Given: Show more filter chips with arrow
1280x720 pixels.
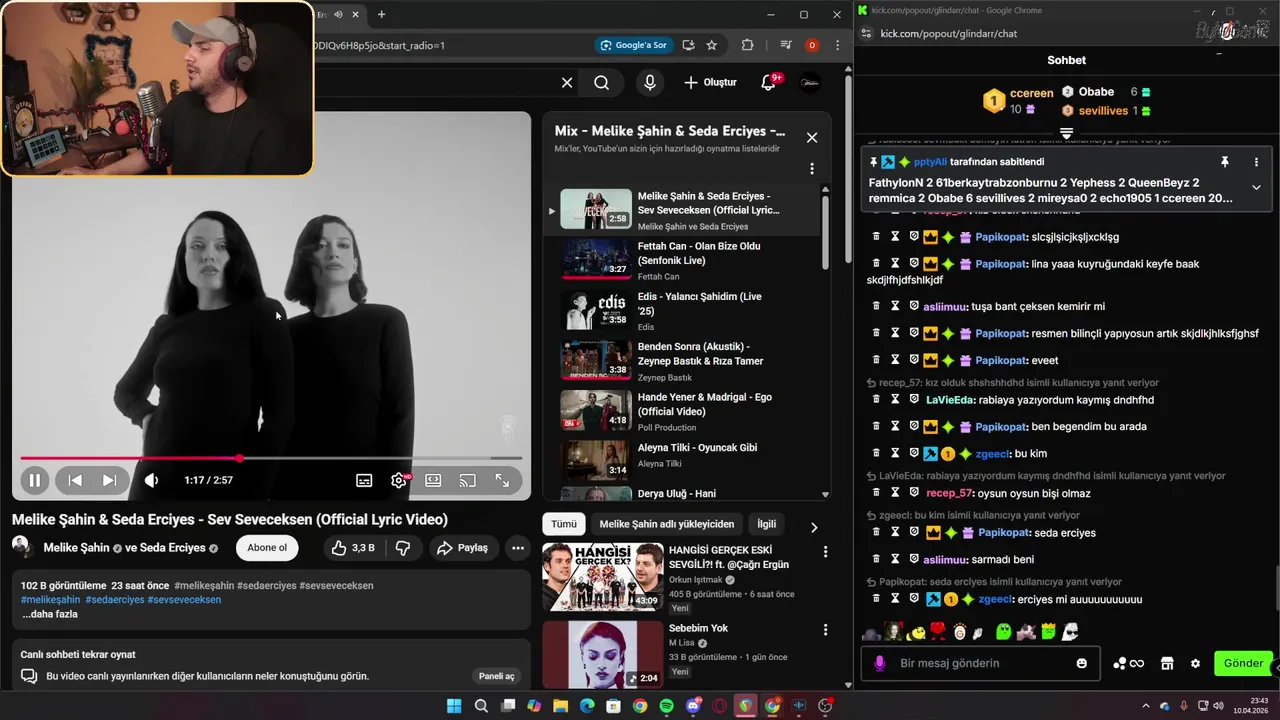Looking at the screenshot, I should [814, 527].
